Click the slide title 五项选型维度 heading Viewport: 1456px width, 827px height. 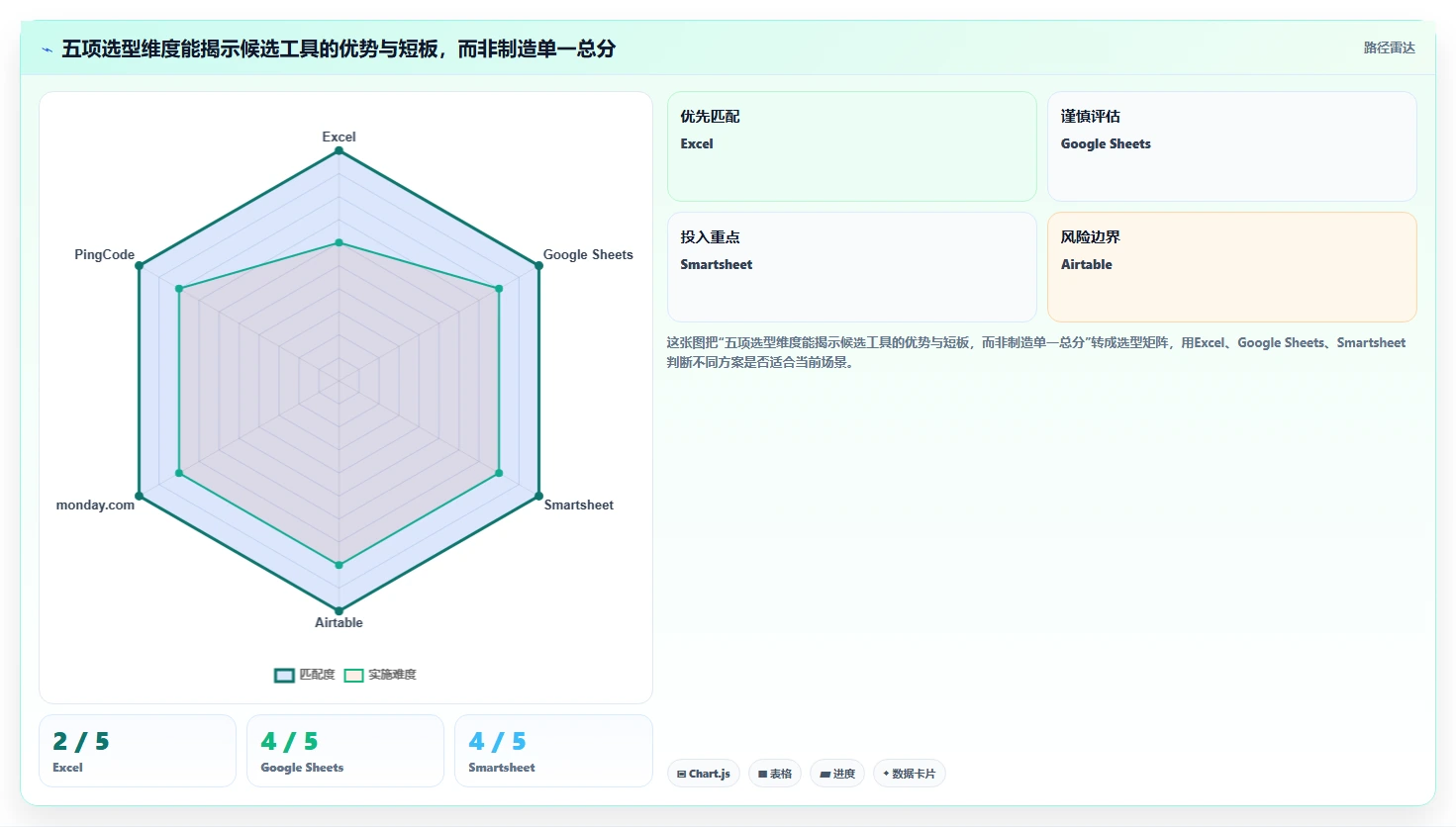[339, 48]
